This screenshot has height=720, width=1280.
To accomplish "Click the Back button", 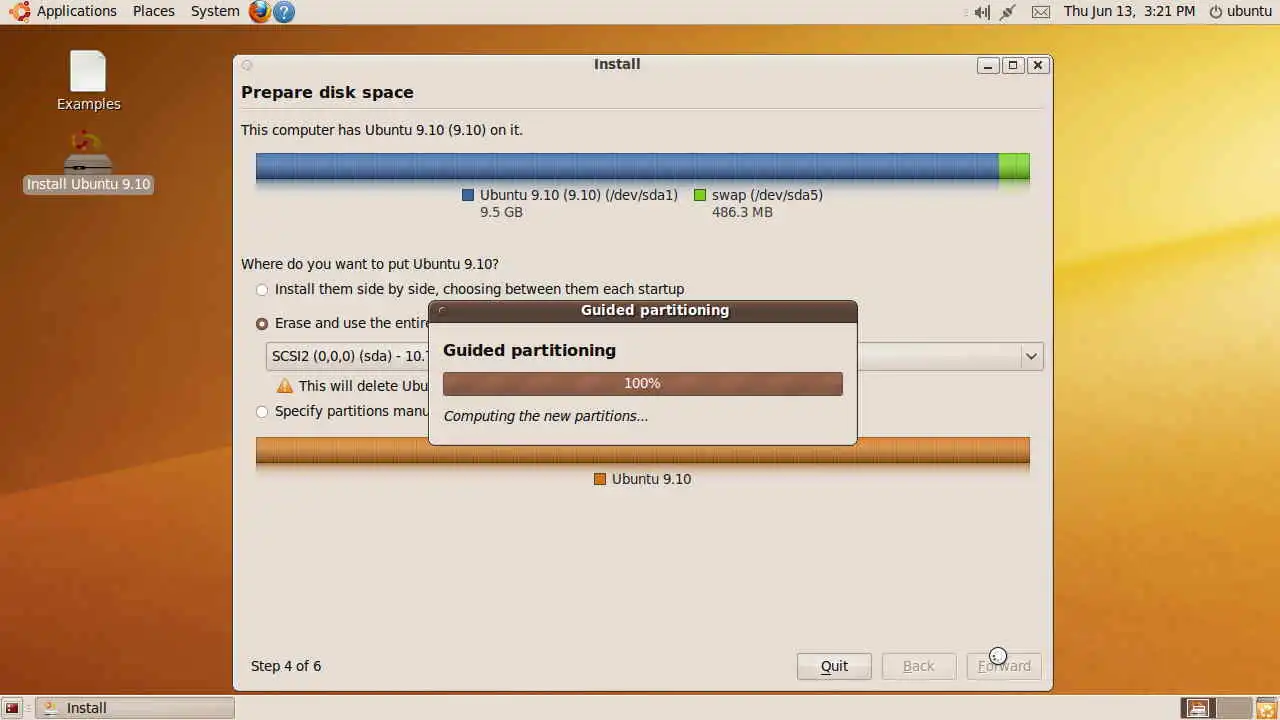I will pos(919,666).
